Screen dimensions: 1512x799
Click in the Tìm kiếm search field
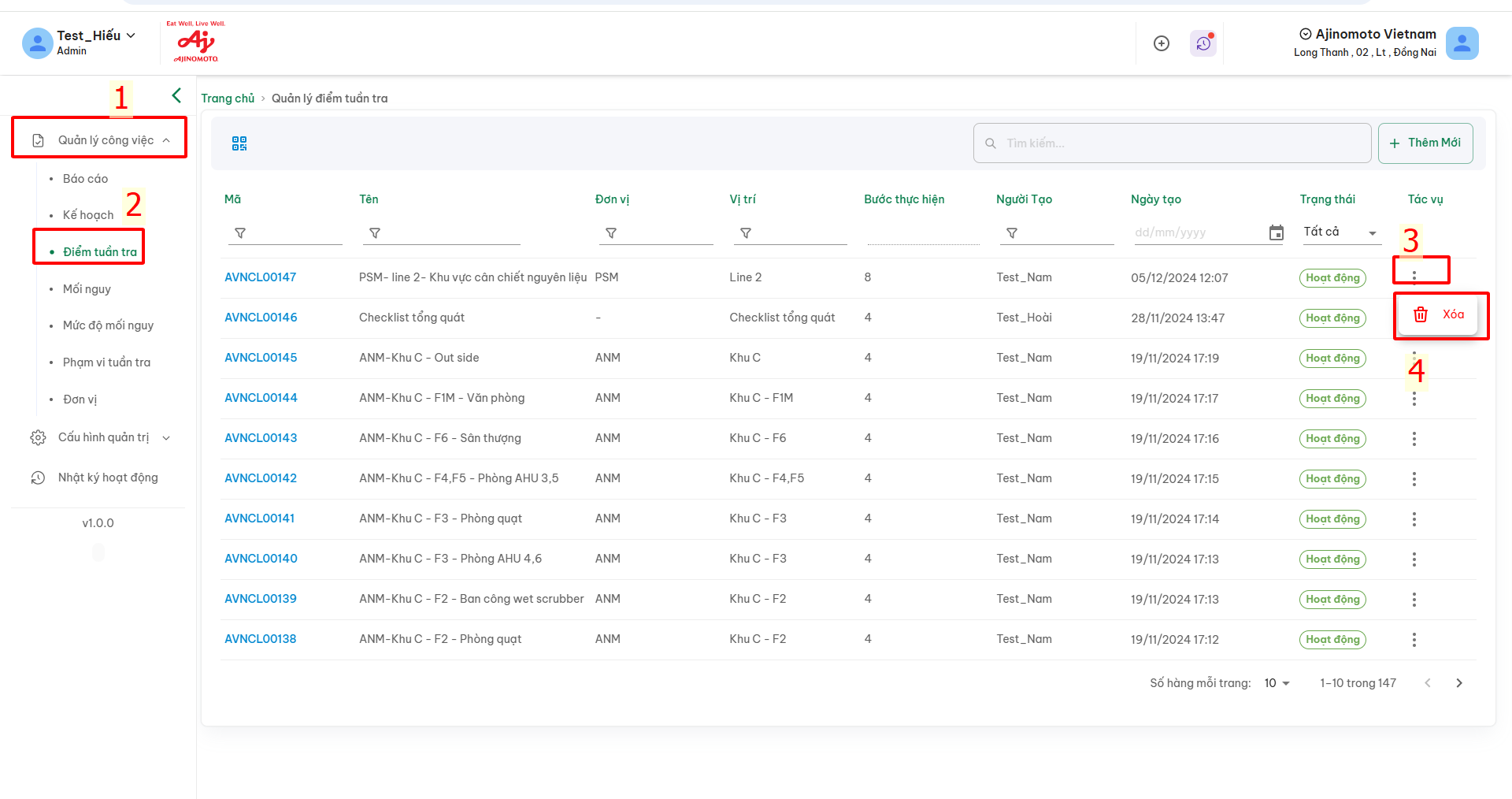click(x=1172, y=143)
